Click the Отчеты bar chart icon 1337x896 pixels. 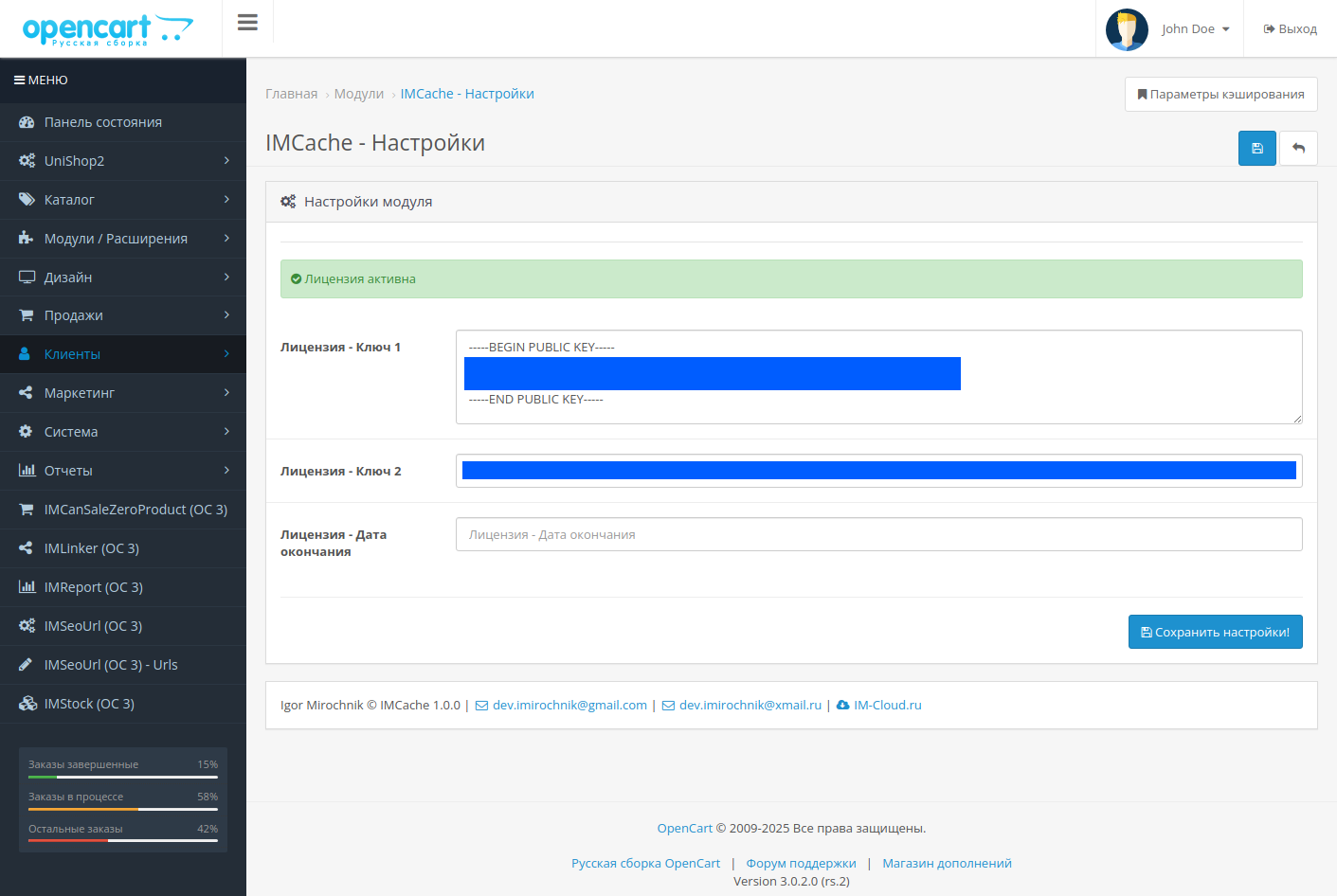pos(27,471)
